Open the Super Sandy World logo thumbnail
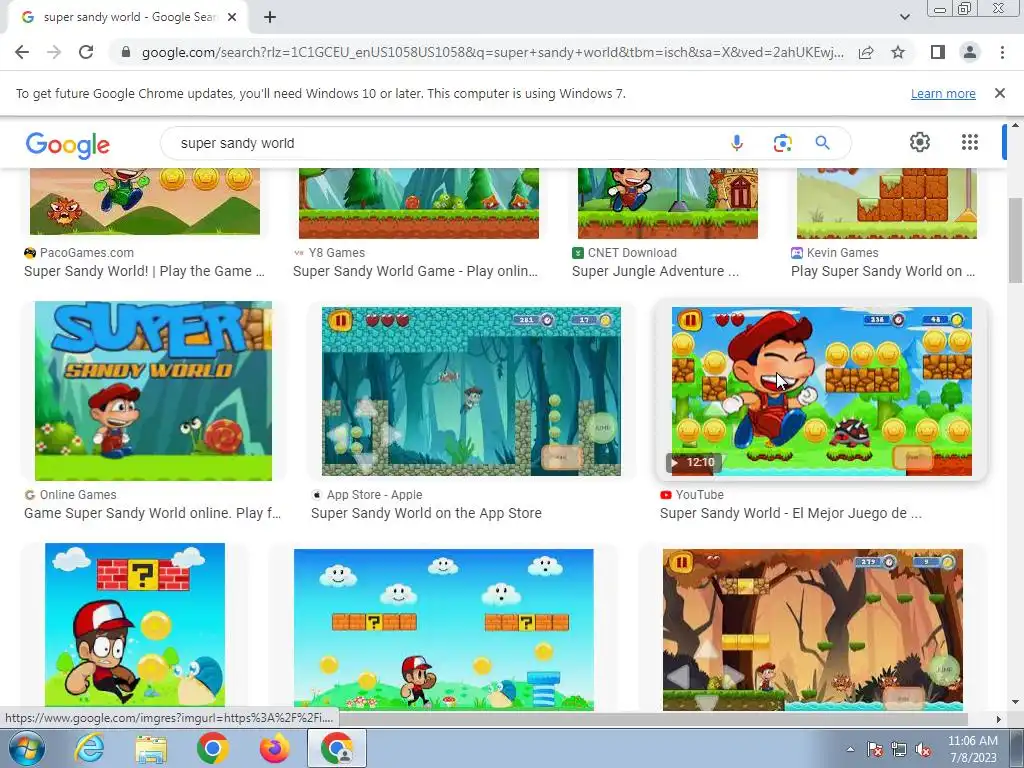 tap(153, 391)
